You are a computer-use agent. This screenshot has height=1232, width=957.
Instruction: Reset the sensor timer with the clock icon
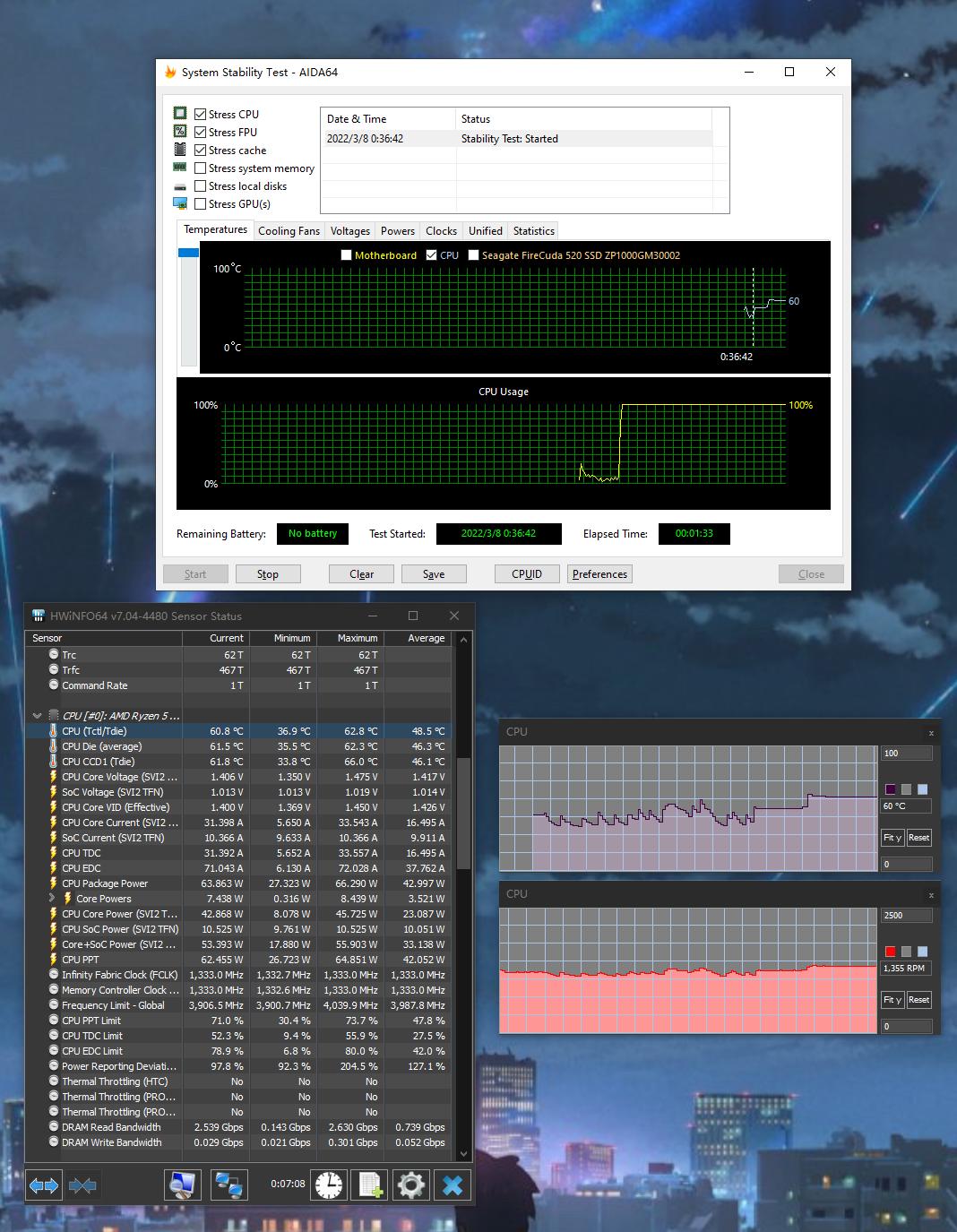click(329, 1185)
